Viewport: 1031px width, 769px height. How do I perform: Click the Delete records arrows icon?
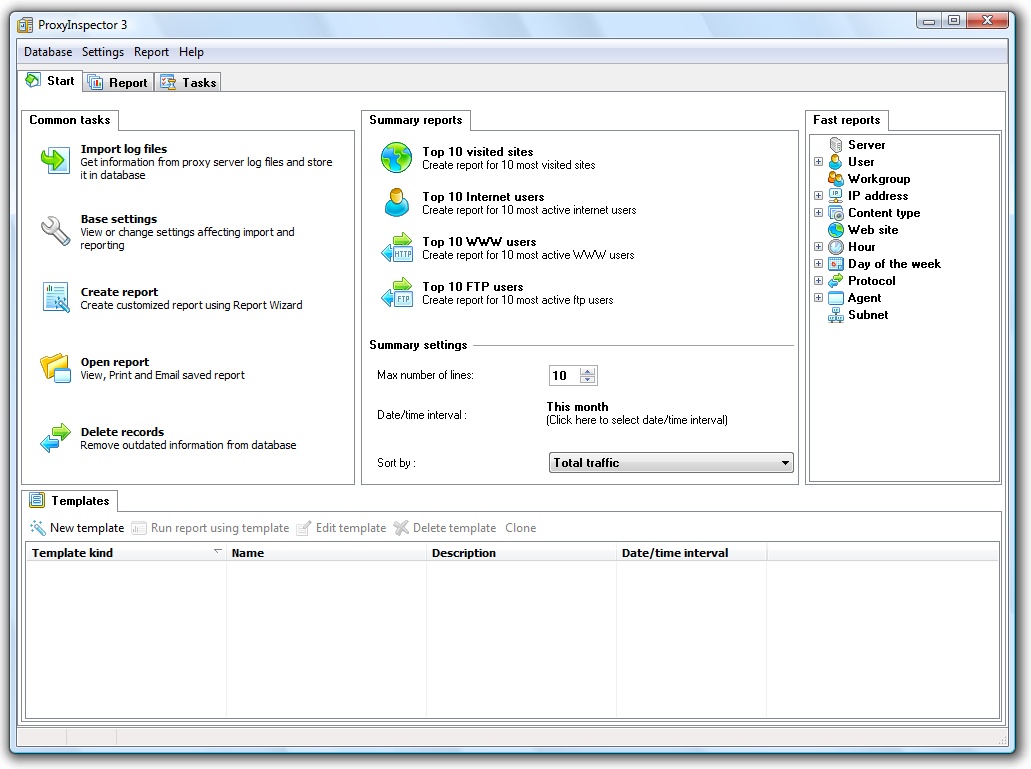coord(55,438)
